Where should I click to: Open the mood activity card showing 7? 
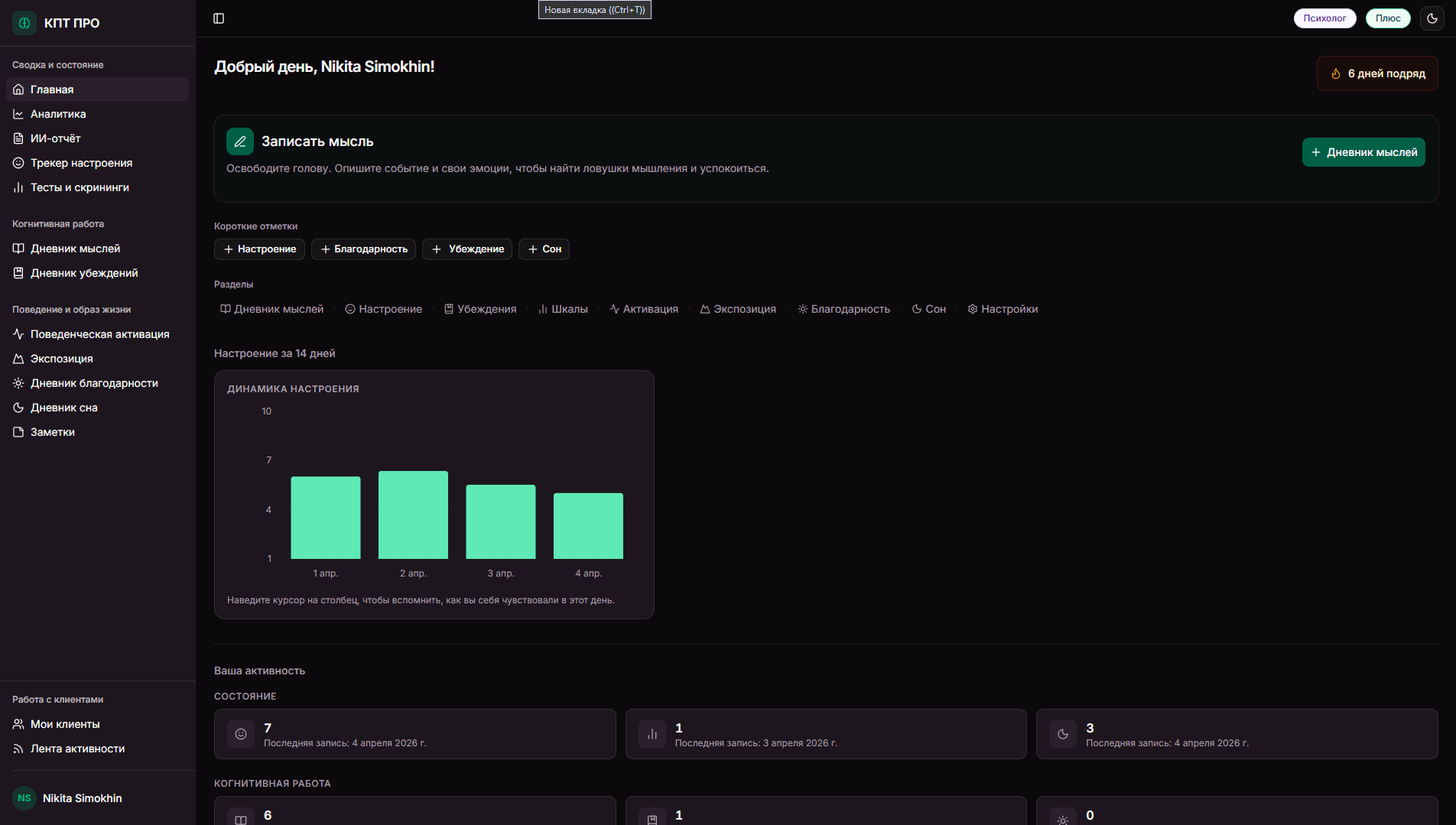[414, 734]
